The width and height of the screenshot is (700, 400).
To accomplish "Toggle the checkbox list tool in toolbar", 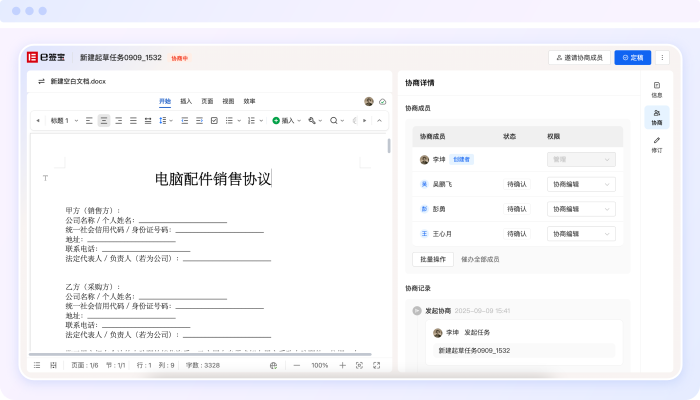I will pos(214,120).
